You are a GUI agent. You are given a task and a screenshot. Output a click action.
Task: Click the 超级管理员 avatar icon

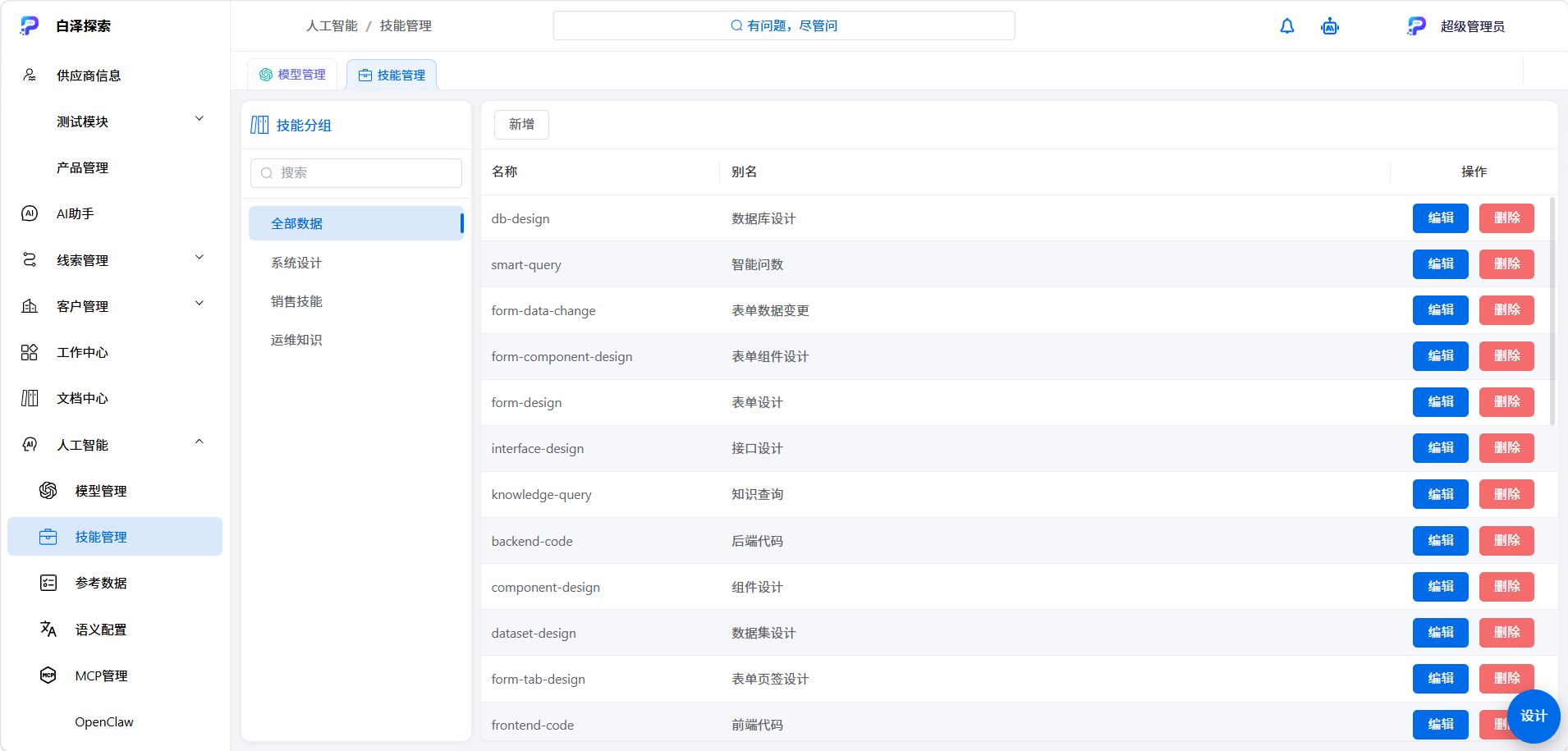[x=1417, y=26]
